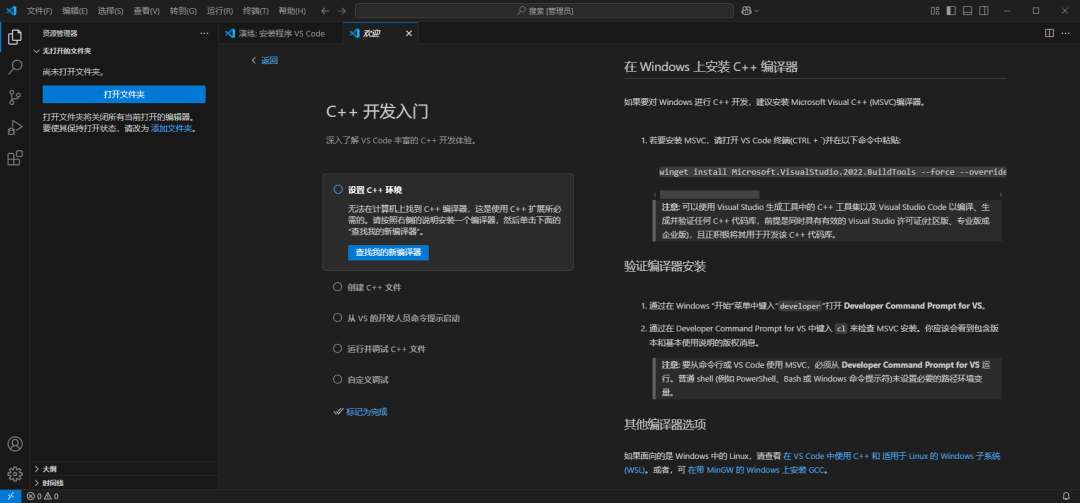Click the 添加文件夹 link
This screenshot has height=503, width=1080.
point(172,128)
